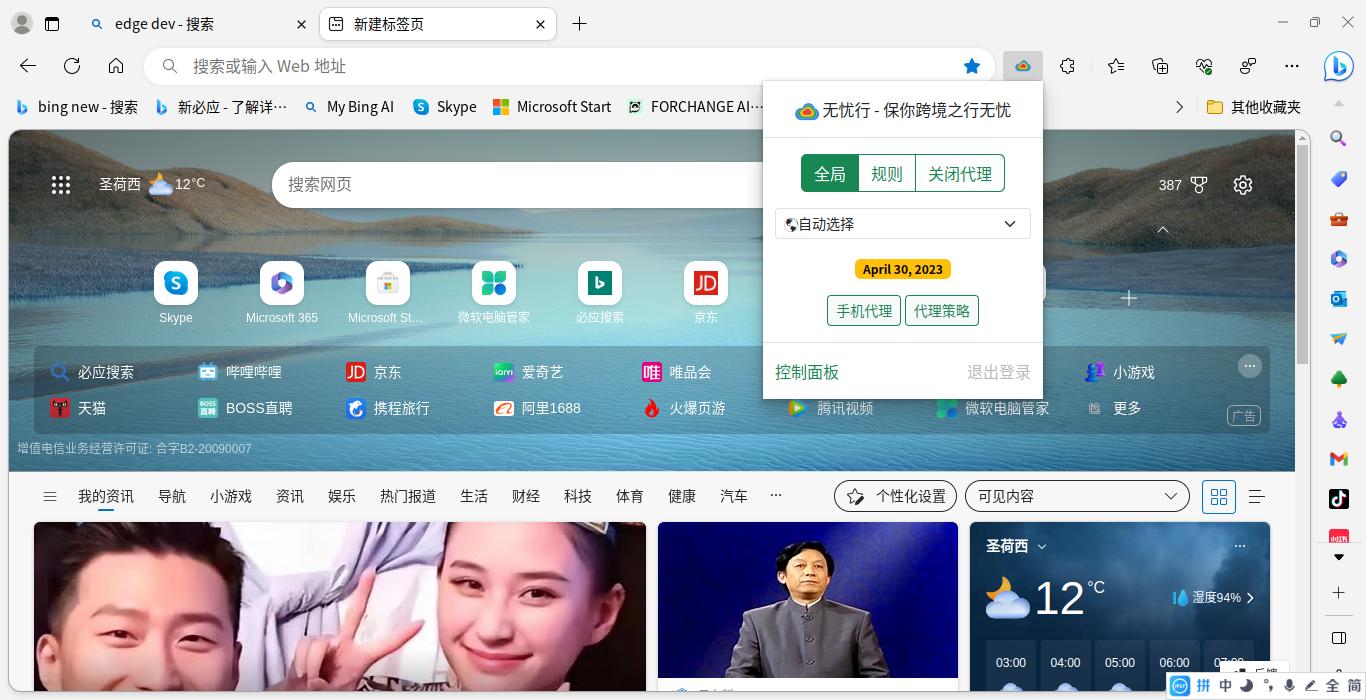Open TikTok from the sidebar
1366x700 pixels.
(1338, 498)
